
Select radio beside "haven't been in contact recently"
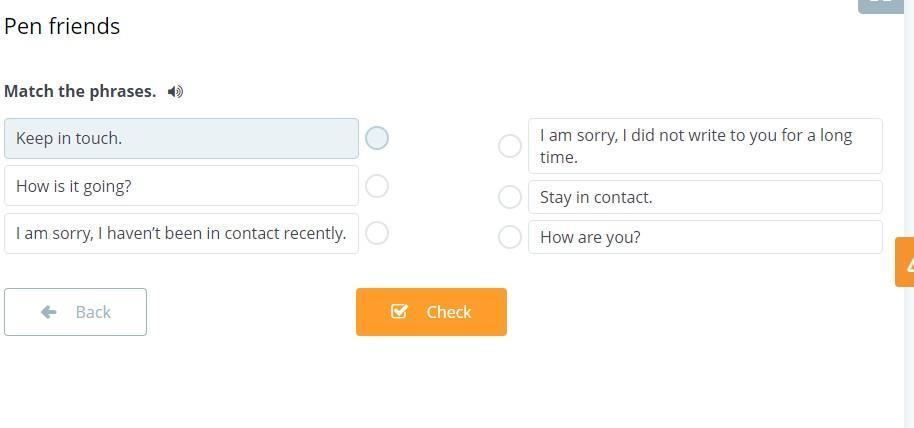click(377, 233)
